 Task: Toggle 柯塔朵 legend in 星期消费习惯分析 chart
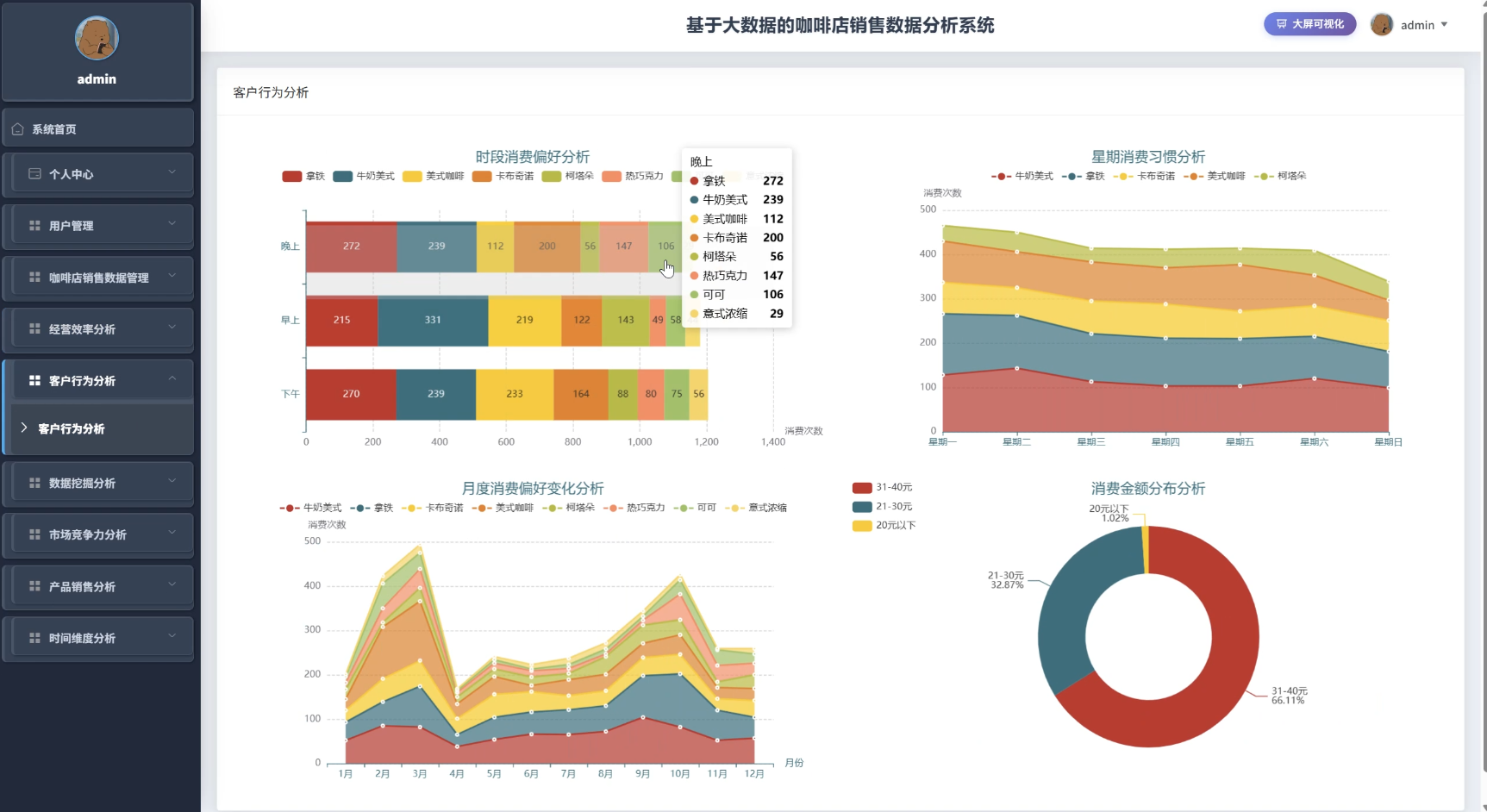[x=1280, y=176]
